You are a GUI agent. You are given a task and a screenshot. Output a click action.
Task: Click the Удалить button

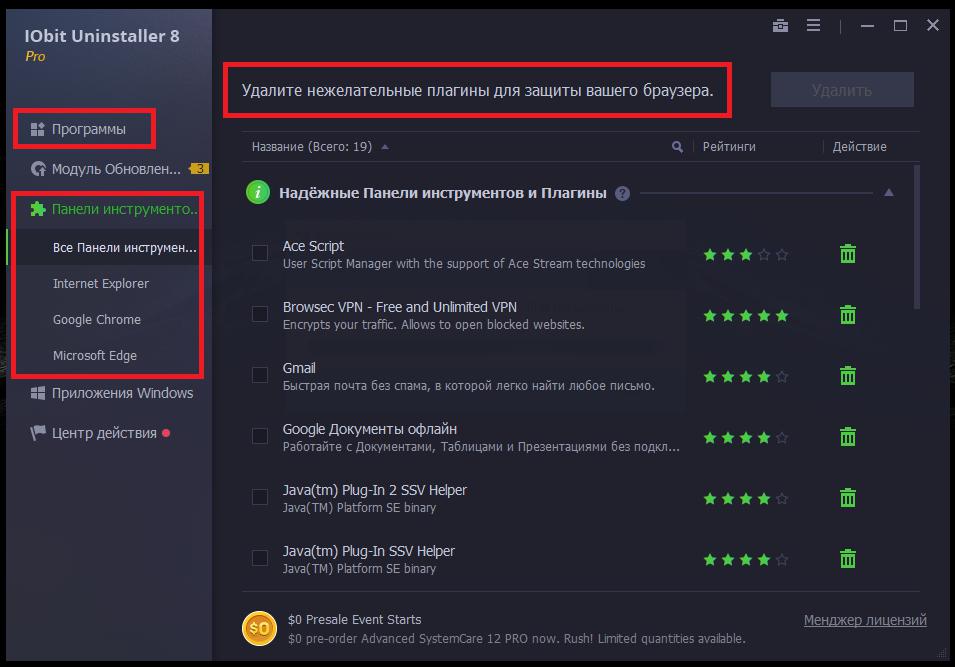[x=842, y=90]
